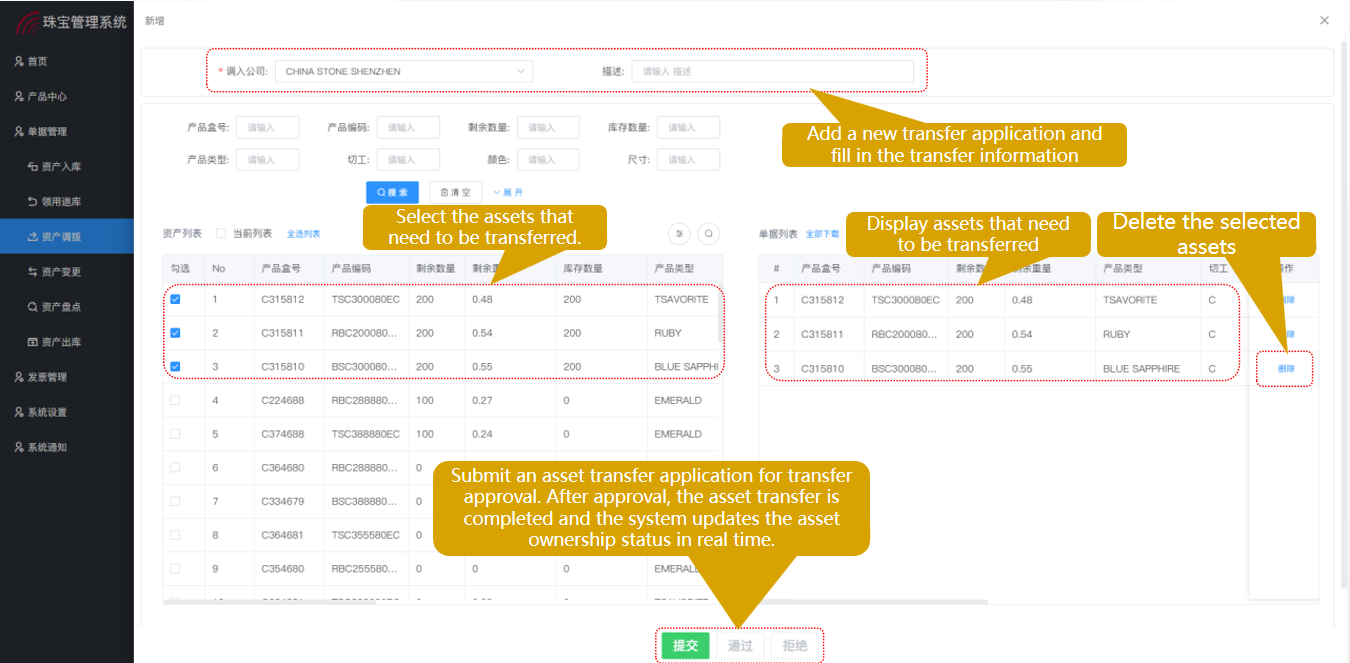Check the checkbox for row C224688

[x=176, y=400]
